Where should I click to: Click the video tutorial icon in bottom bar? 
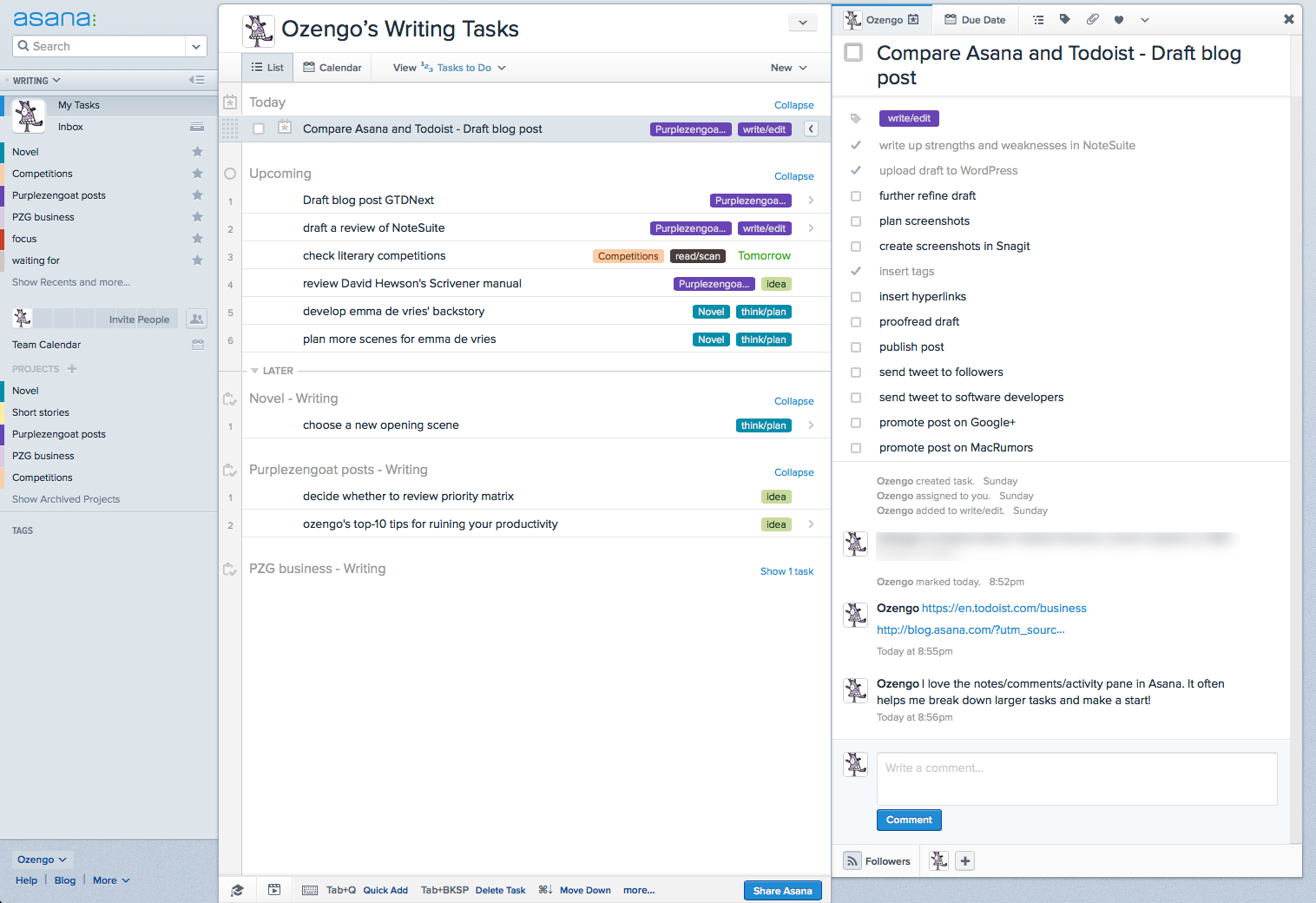274,890
